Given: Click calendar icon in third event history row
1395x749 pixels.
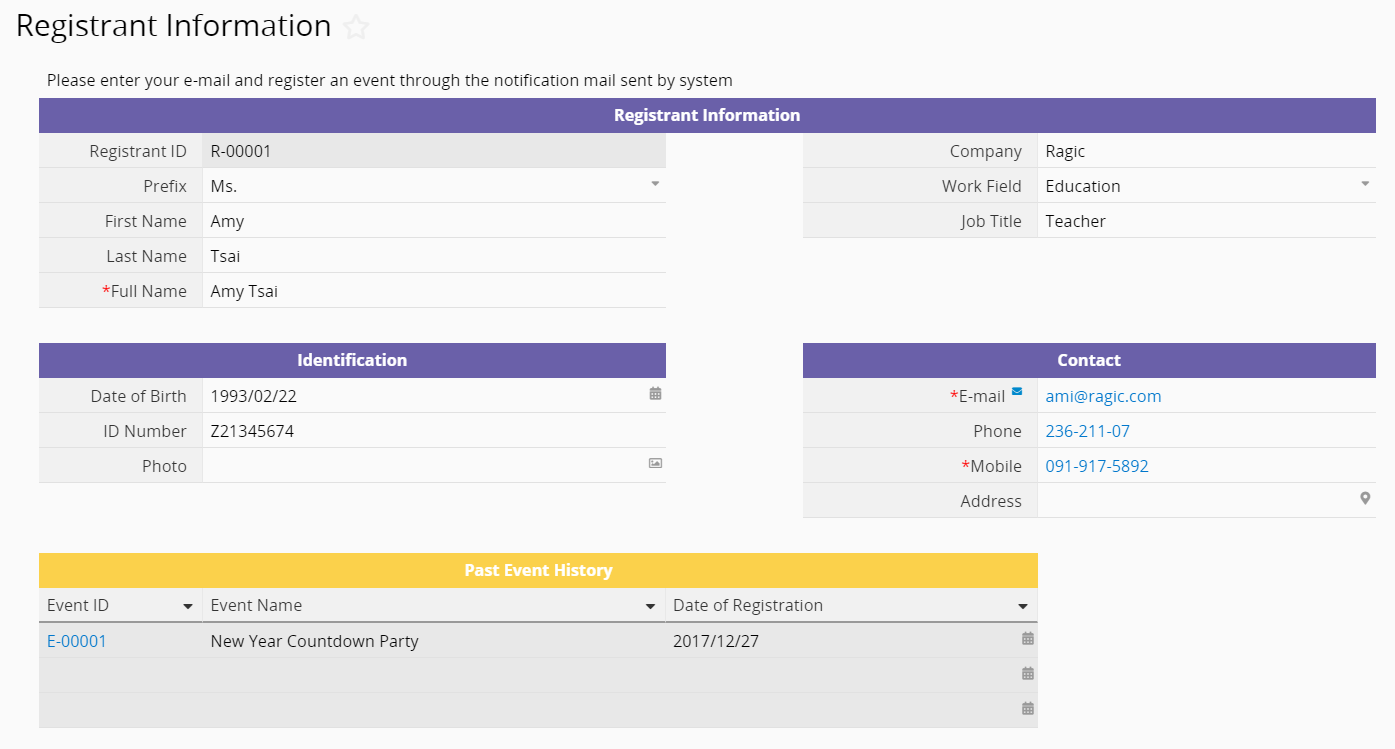Looking at the screenshot, I should point(1027,708).
